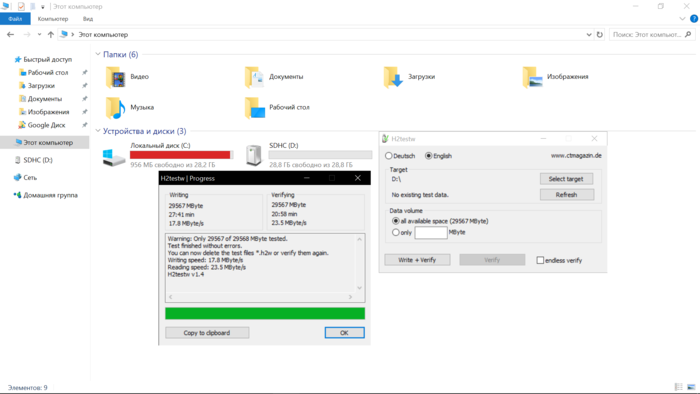Image resolution: width=700 pixels, height=394 pixels.
Task: Click the red C: drive usage bar
Action: tap(181, 155)
